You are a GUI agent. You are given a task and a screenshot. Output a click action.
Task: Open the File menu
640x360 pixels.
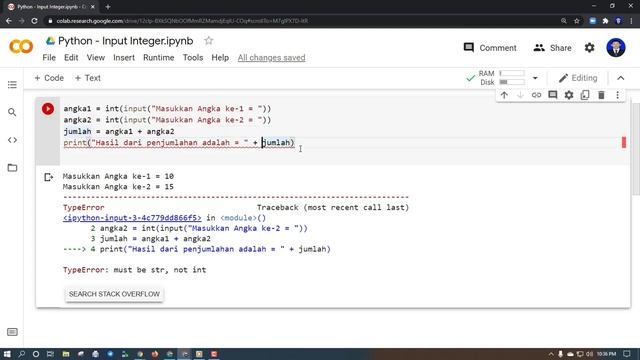tap(49, 58)
